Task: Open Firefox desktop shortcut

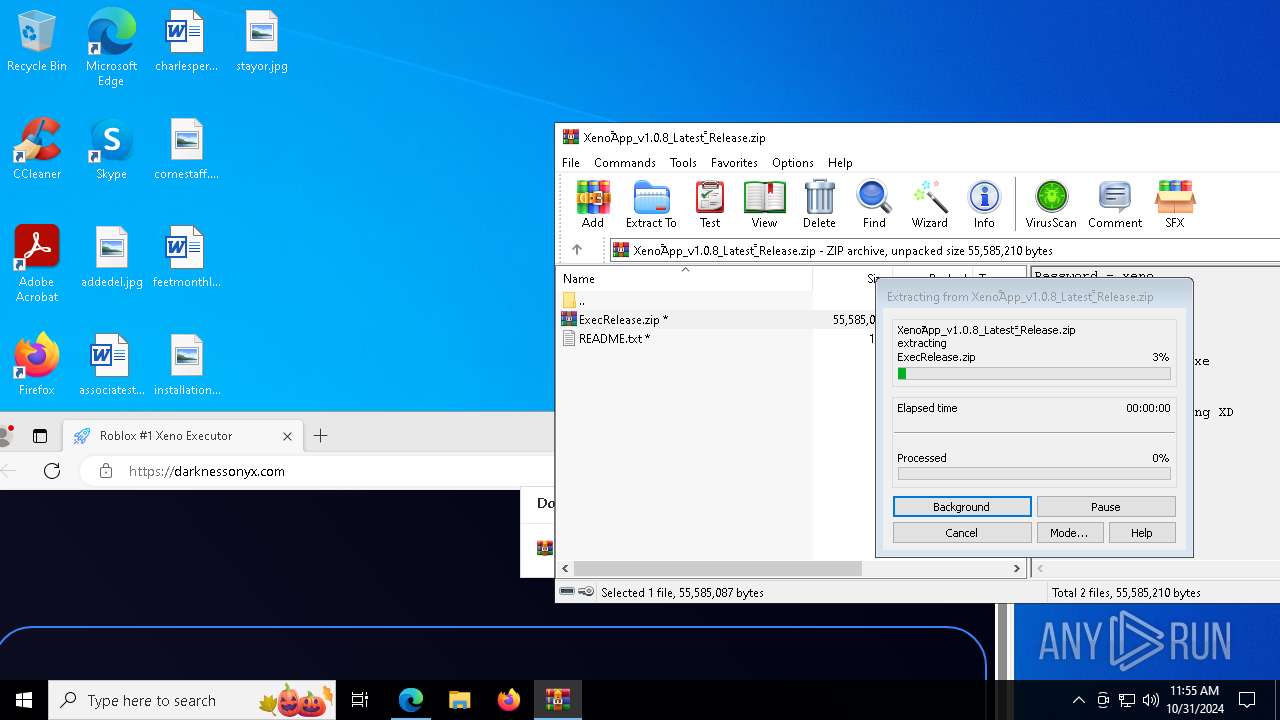Action: [37, 365]
